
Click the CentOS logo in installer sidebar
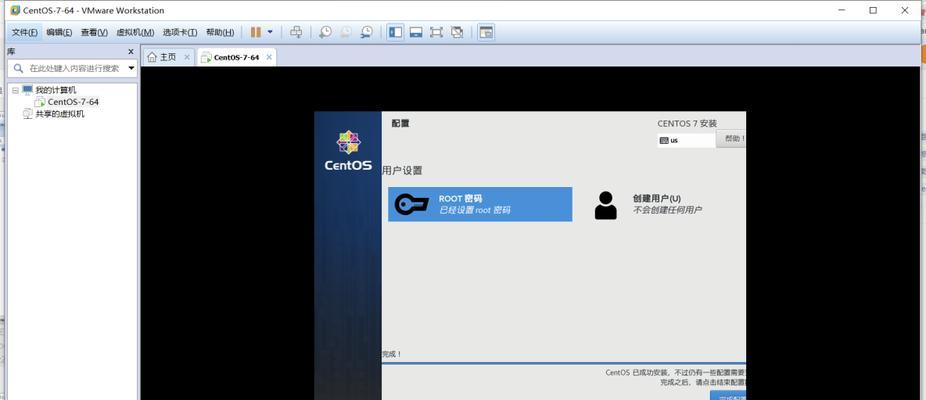(348, 151)
